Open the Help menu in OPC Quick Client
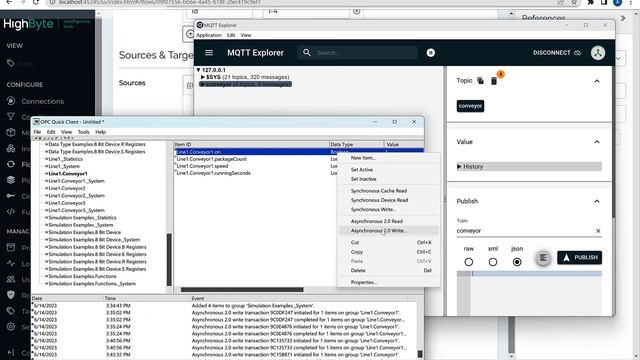Image resolution: width=640 pixels, height=360 pixels. (100, 132)
